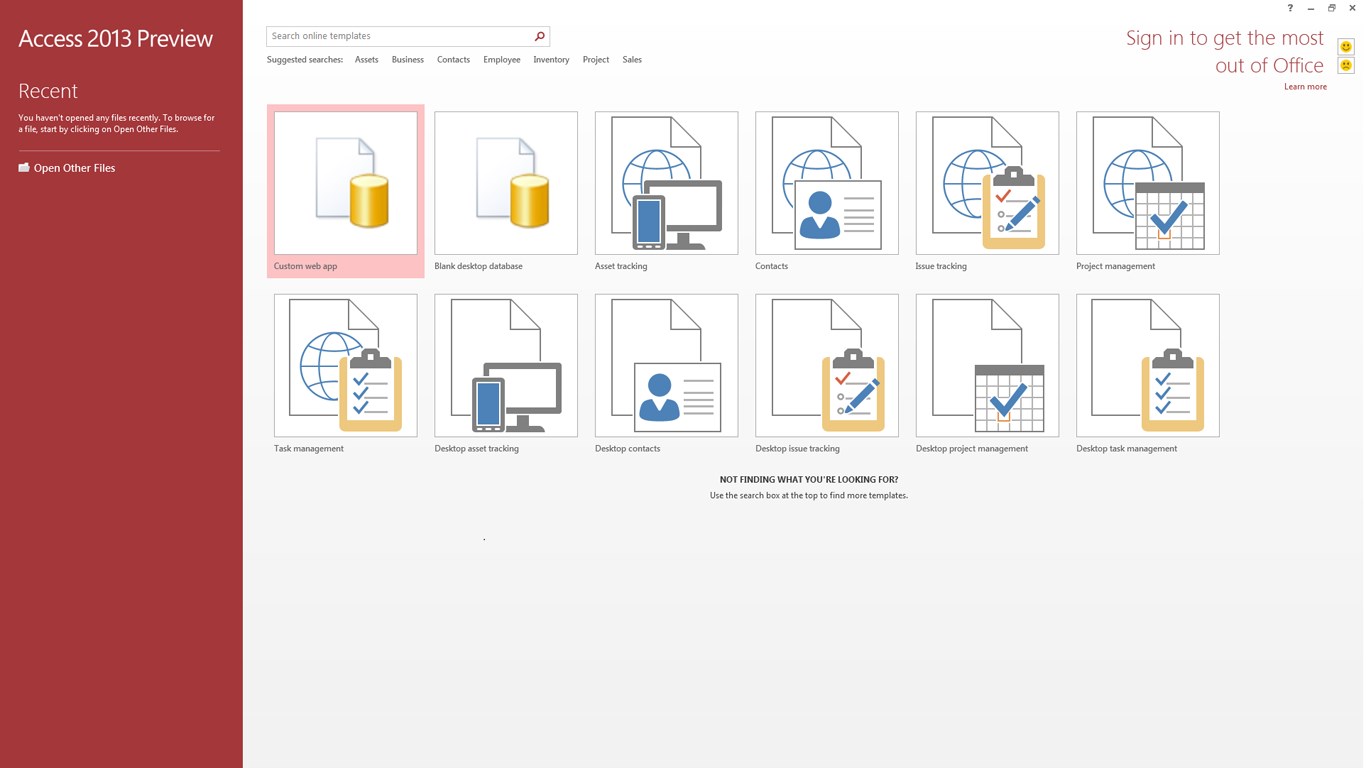
Task: Open the Contacts template
Action: pos(826,182)
